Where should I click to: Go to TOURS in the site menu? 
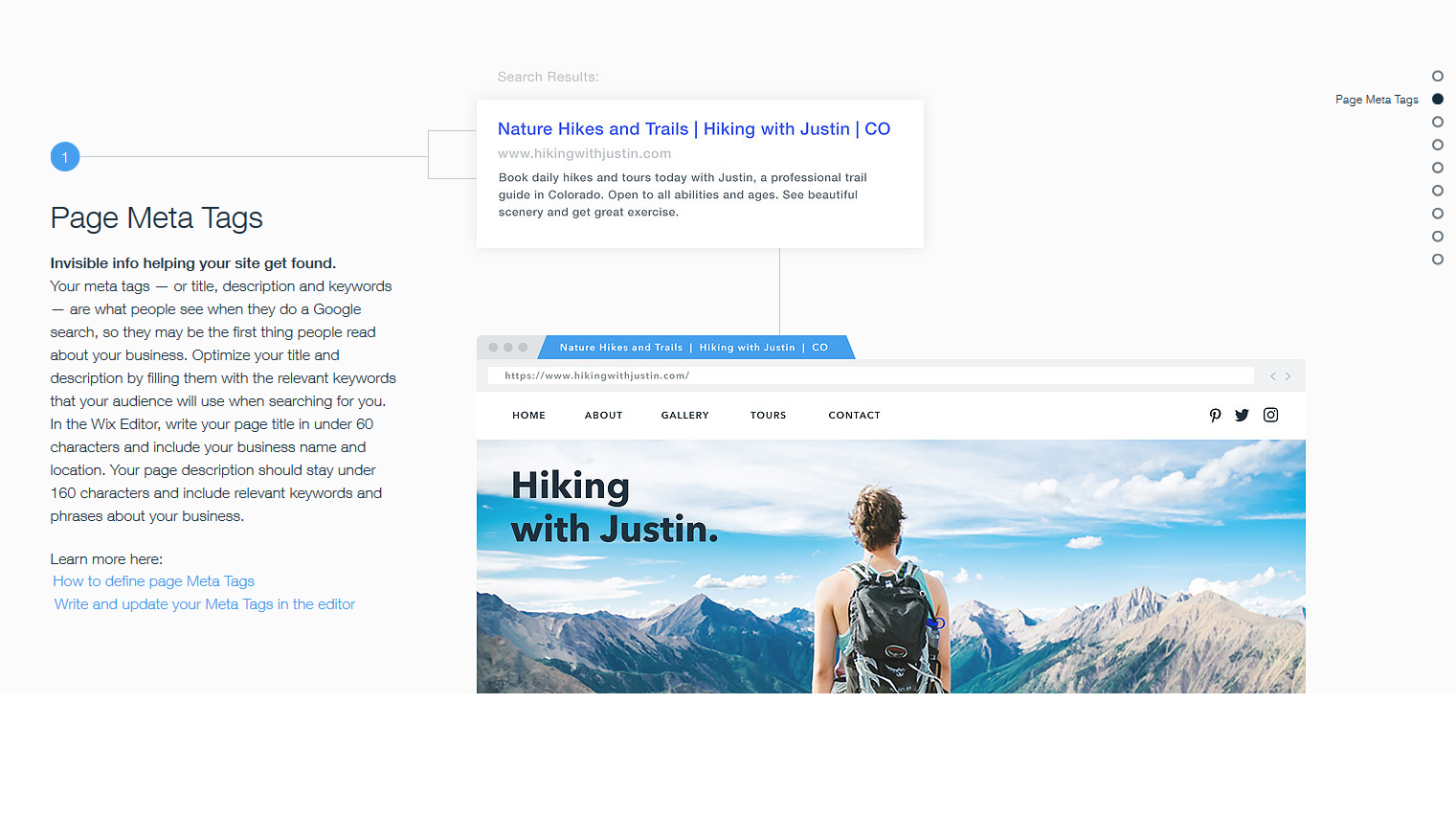[768, 416]
